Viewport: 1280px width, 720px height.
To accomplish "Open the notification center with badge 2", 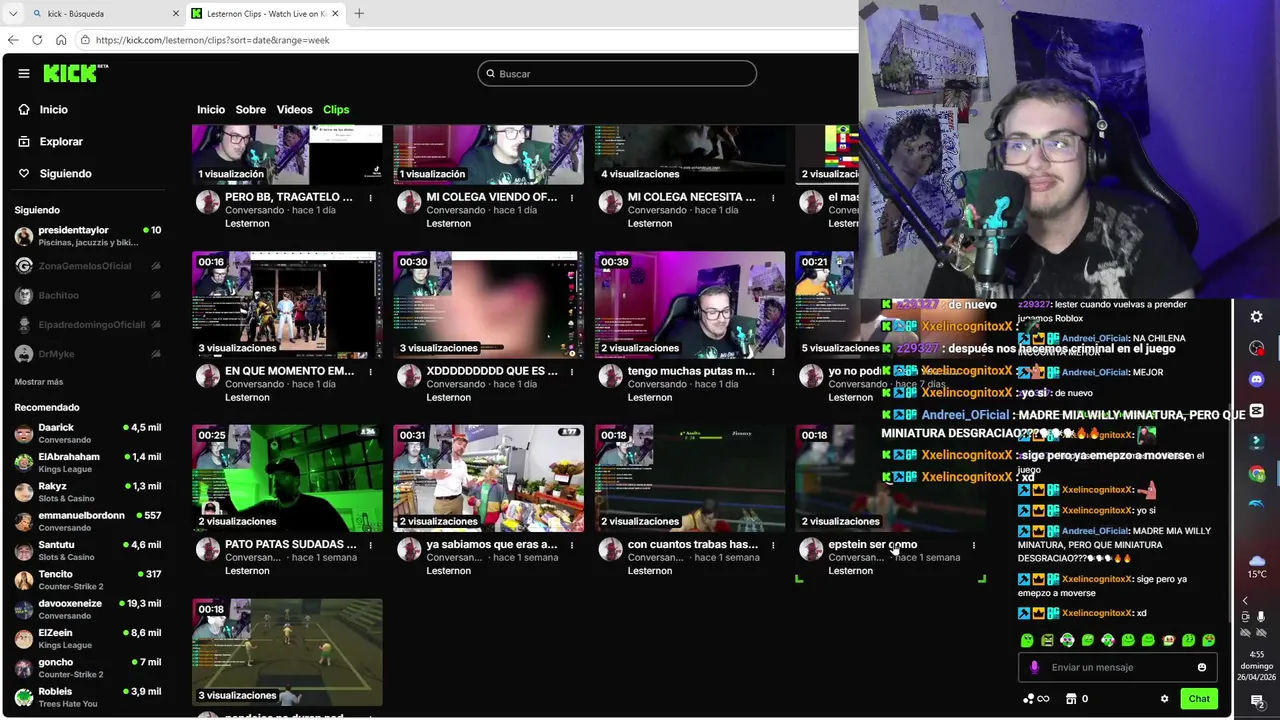I will [1257, 701].
